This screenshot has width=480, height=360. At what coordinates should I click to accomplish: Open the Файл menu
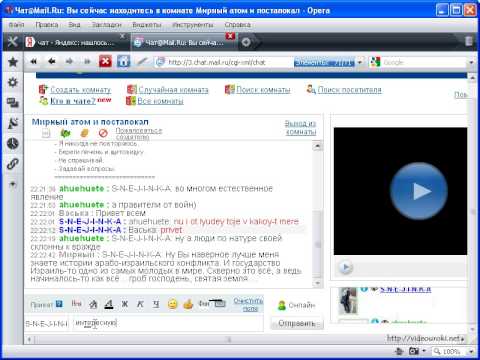[16, 25]
